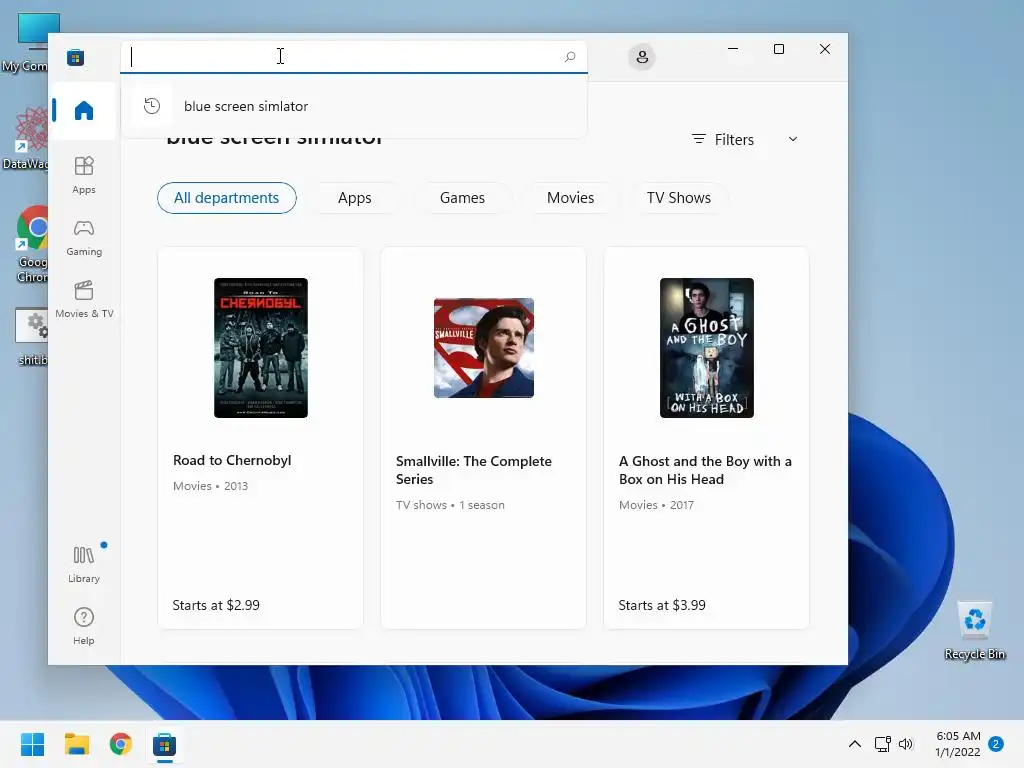Click 'Smallville: The Complete Series' title
Viewport: 1024px width, 768px height.
473,470
